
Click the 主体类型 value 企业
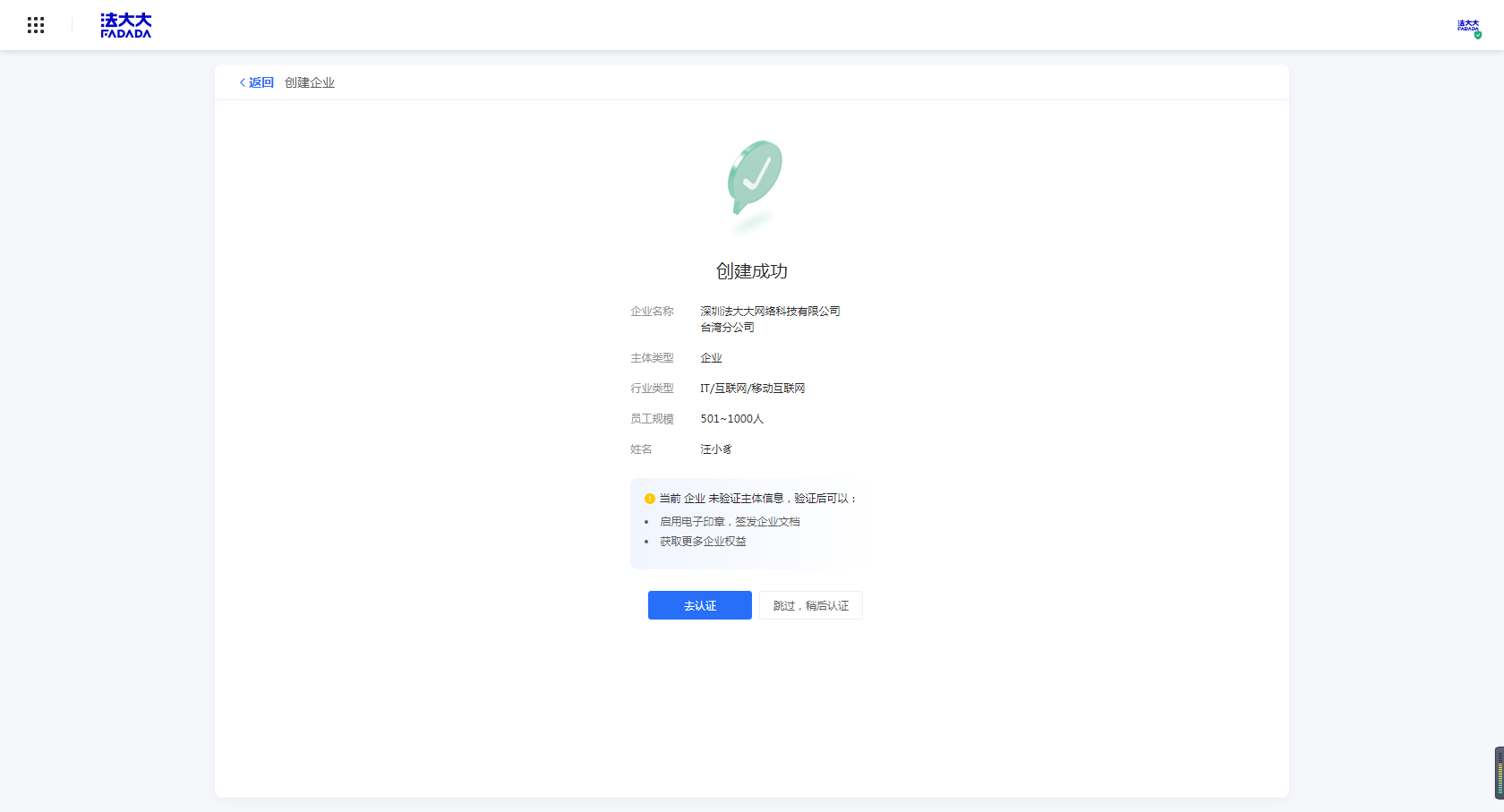712,358
